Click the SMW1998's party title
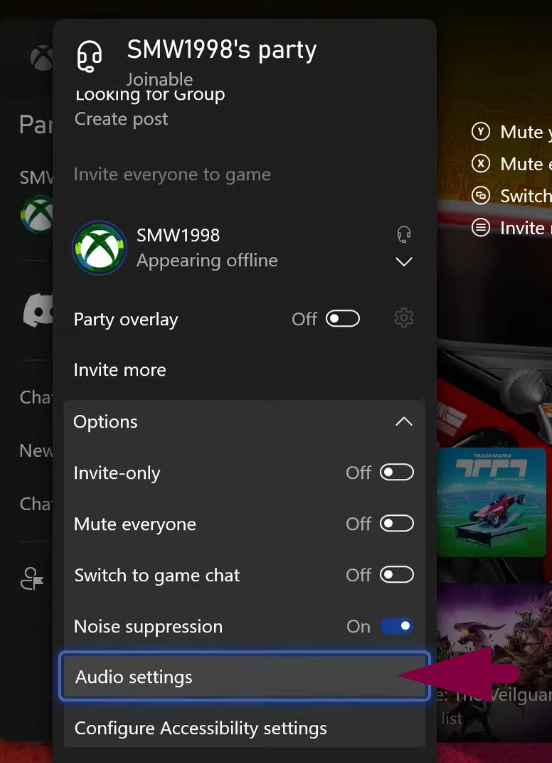Screen dimensions: 552x763 pyautogui.click(x=222, y=50)
